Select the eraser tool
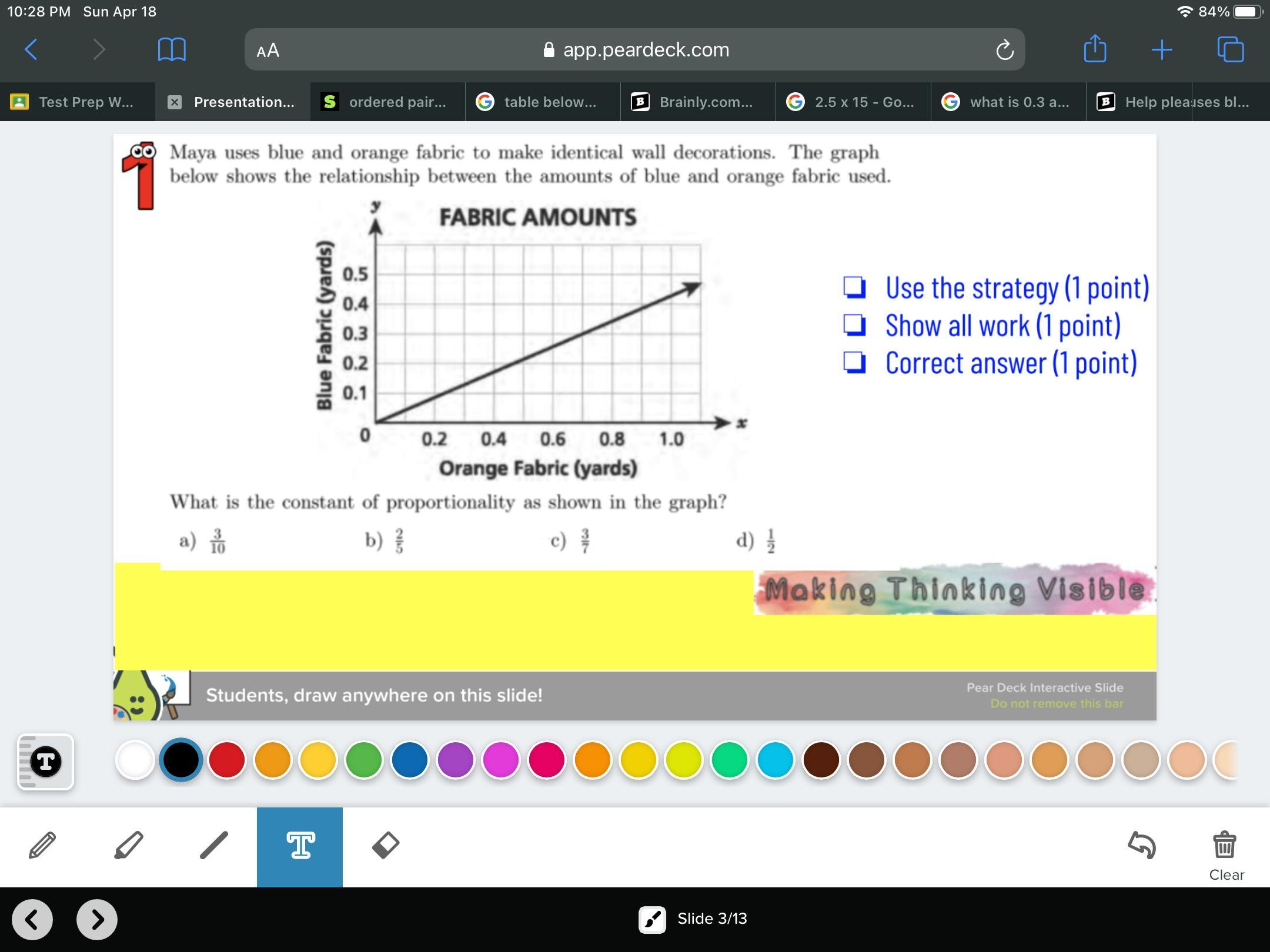Image resolution: width=1270 pixels, height=952 pixels. (x=386, y=845)
